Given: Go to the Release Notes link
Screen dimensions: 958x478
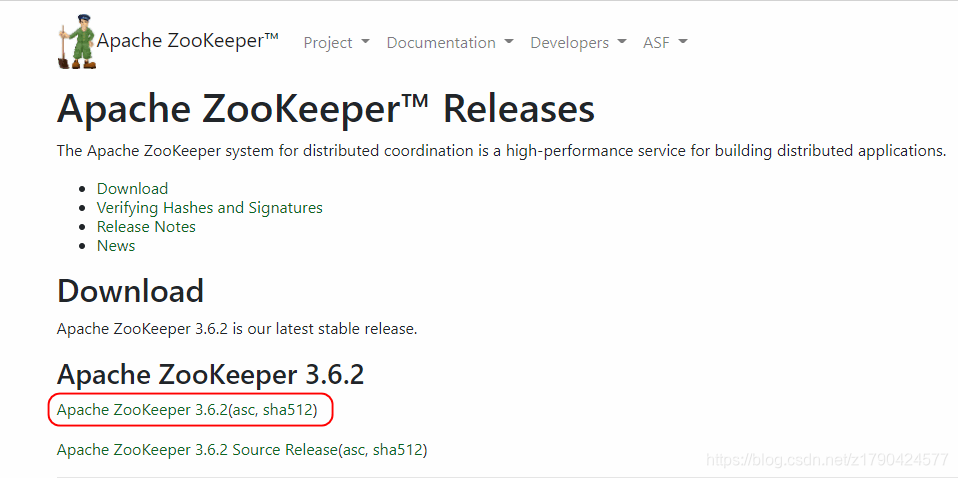Looking at the screenshot, I should click(x=147, y=227).
